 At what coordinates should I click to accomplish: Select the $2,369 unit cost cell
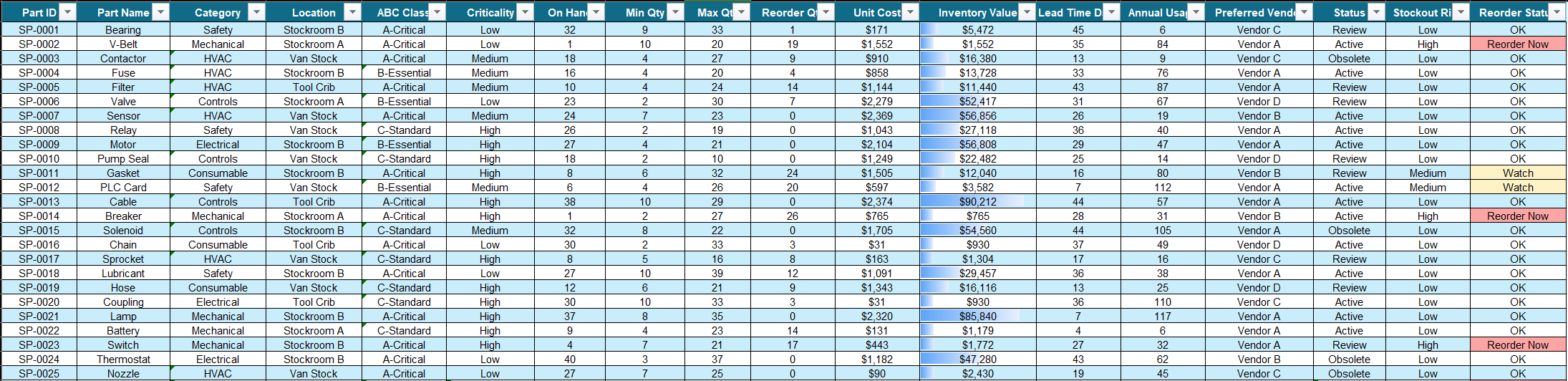tap(877, 116)
